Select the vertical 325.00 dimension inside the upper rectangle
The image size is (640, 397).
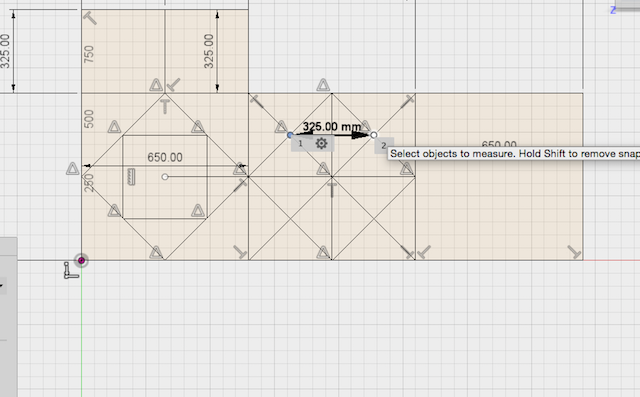[209, 51]
